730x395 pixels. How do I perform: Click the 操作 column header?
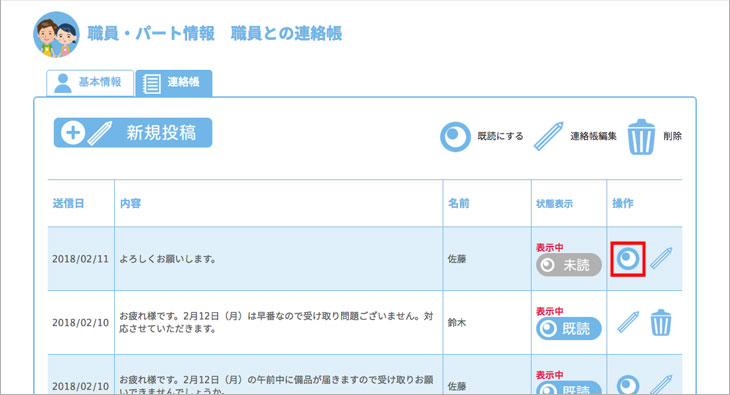622,204
